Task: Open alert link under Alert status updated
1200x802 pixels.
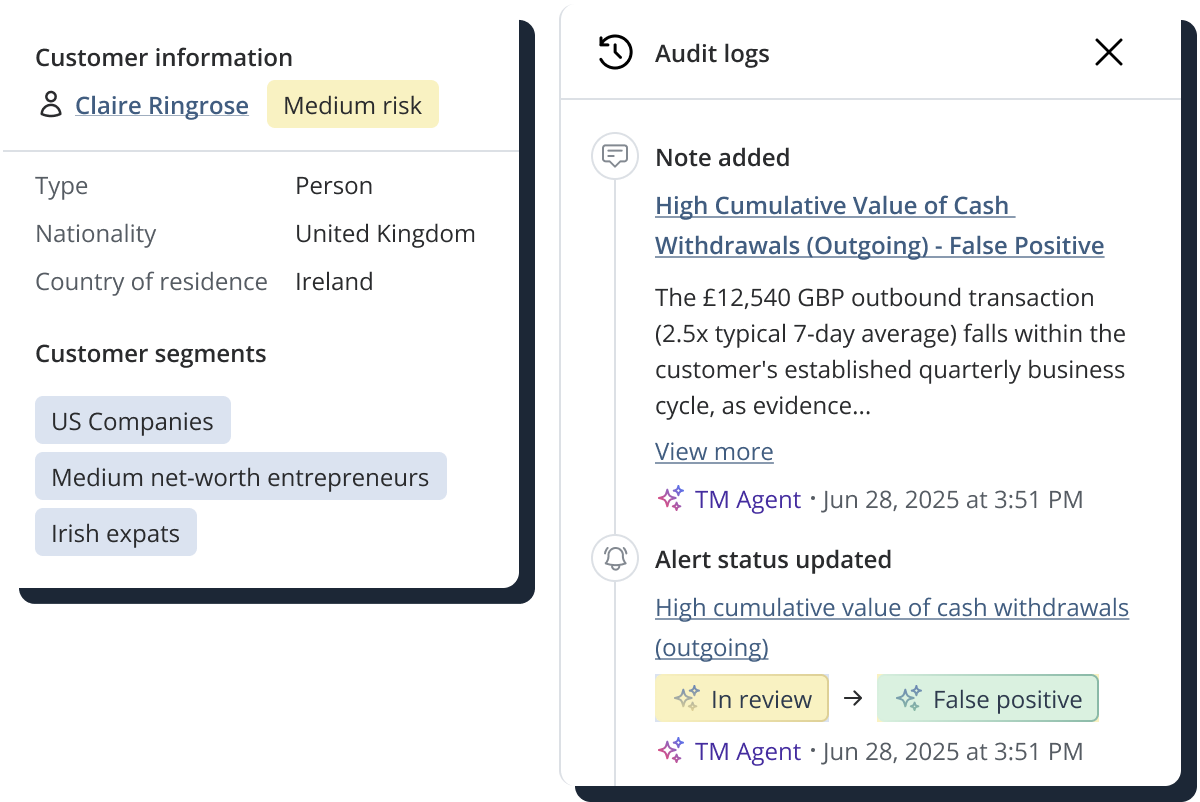Action: [890, 627]
